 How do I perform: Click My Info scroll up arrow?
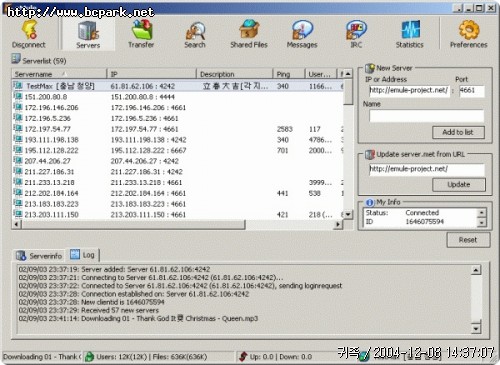pyautogui.click(x=481, y=212)
